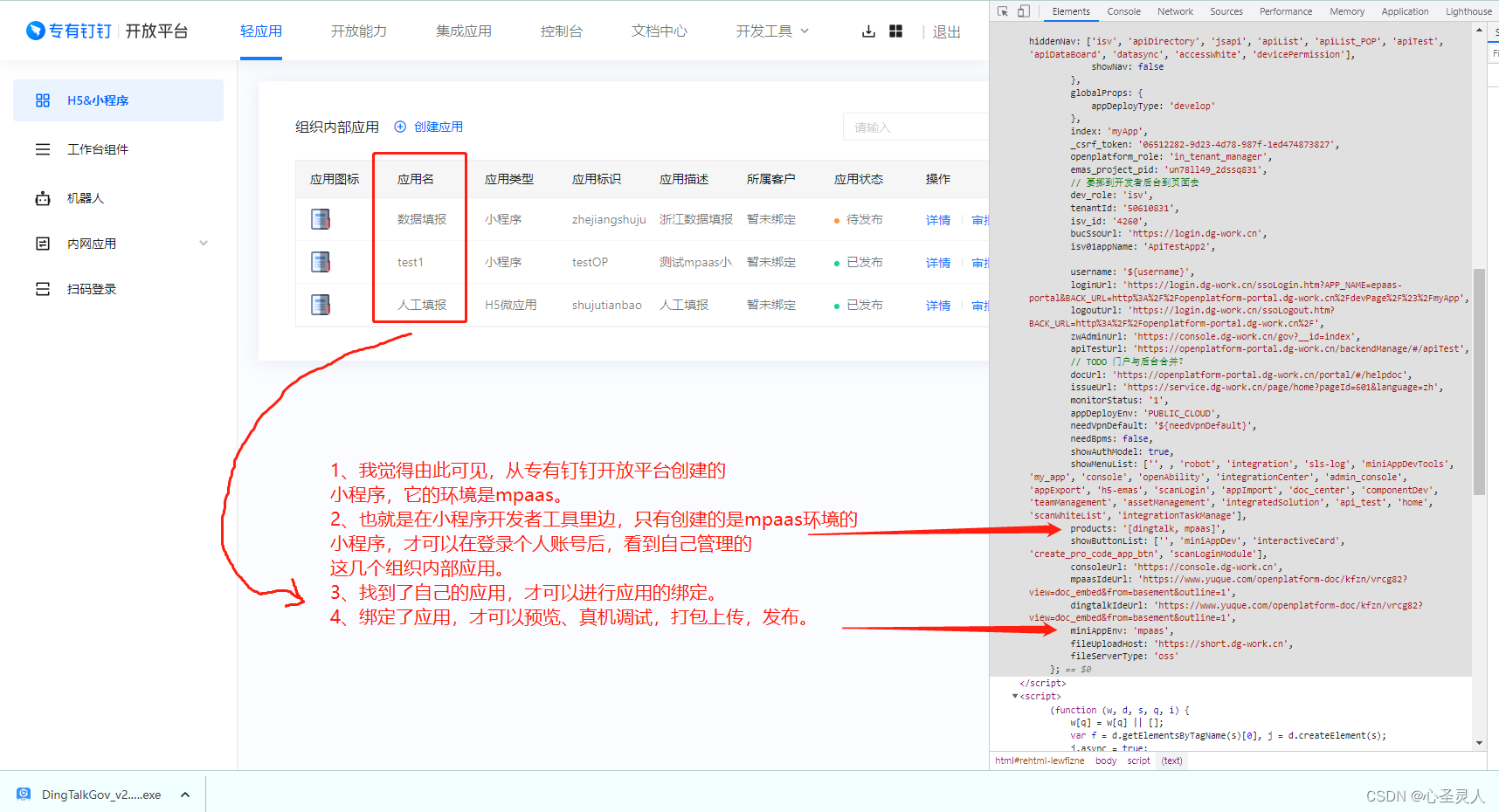Viewport: 1499px width, 812px height.
Task: Open the DevTools Console tab
Action: coord(1123,11)
